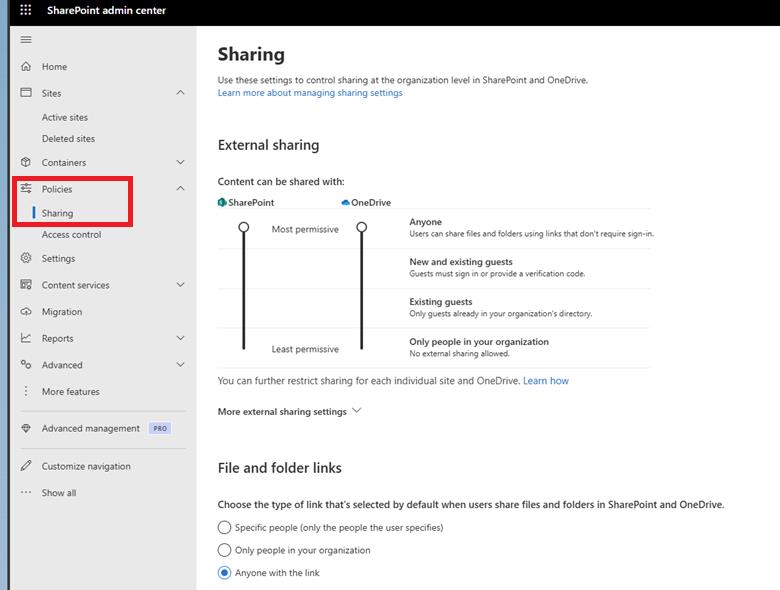Click the Home house icon

pyautogui.click(x=26, y=67)
